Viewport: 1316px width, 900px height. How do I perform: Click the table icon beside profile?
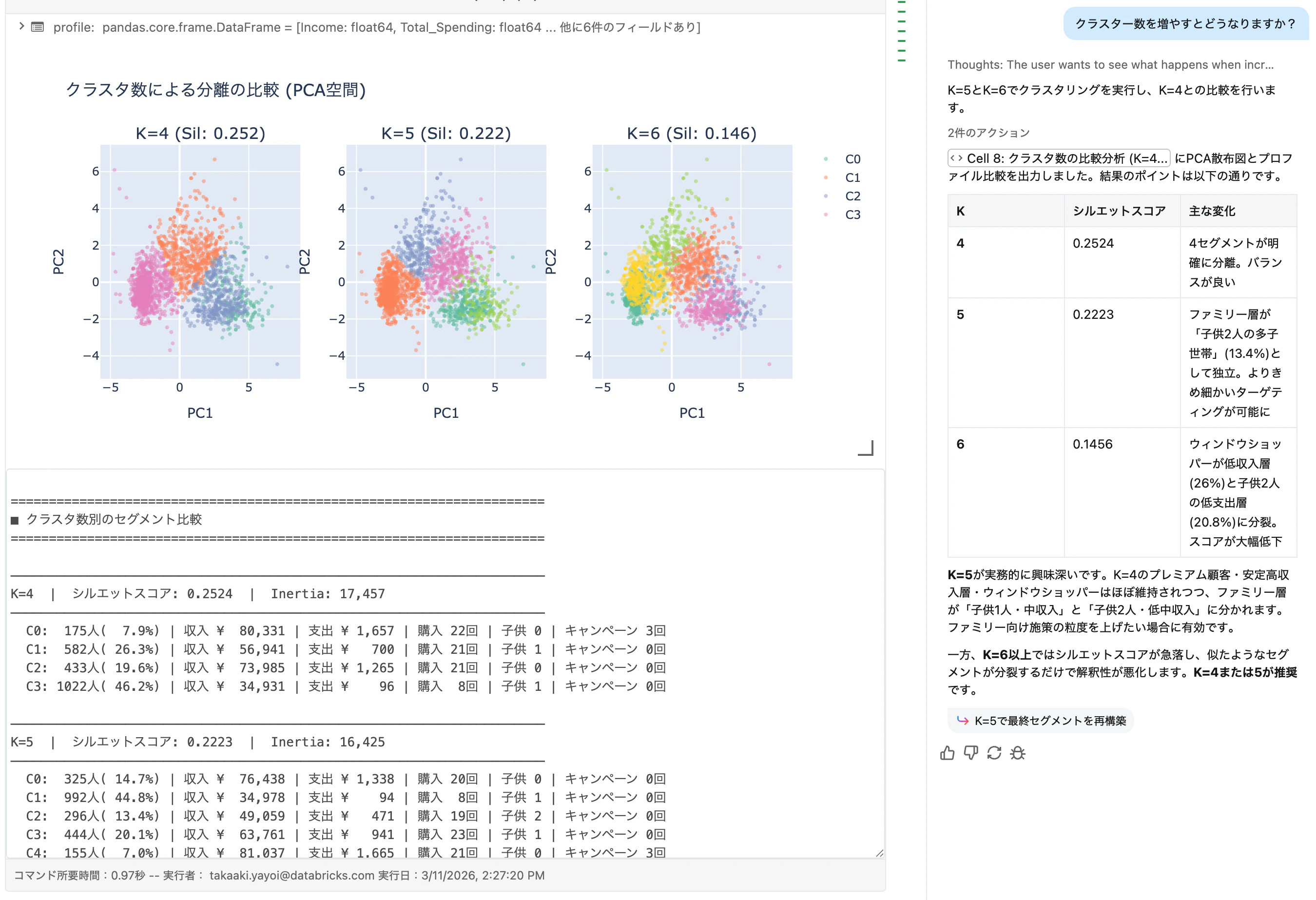point(38,27)
